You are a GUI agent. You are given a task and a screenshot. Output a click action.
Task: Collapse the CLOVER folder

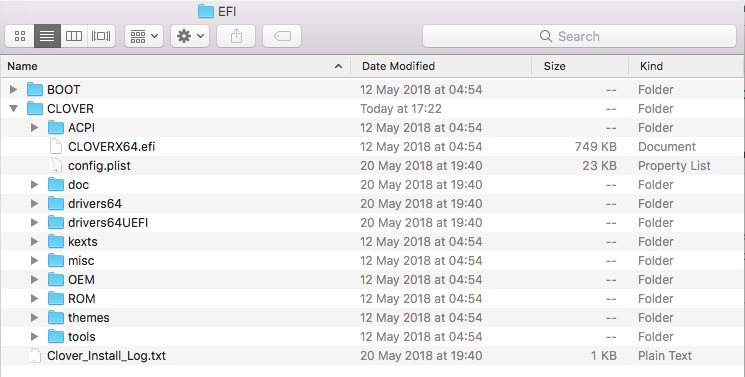[x=14, y=108]
